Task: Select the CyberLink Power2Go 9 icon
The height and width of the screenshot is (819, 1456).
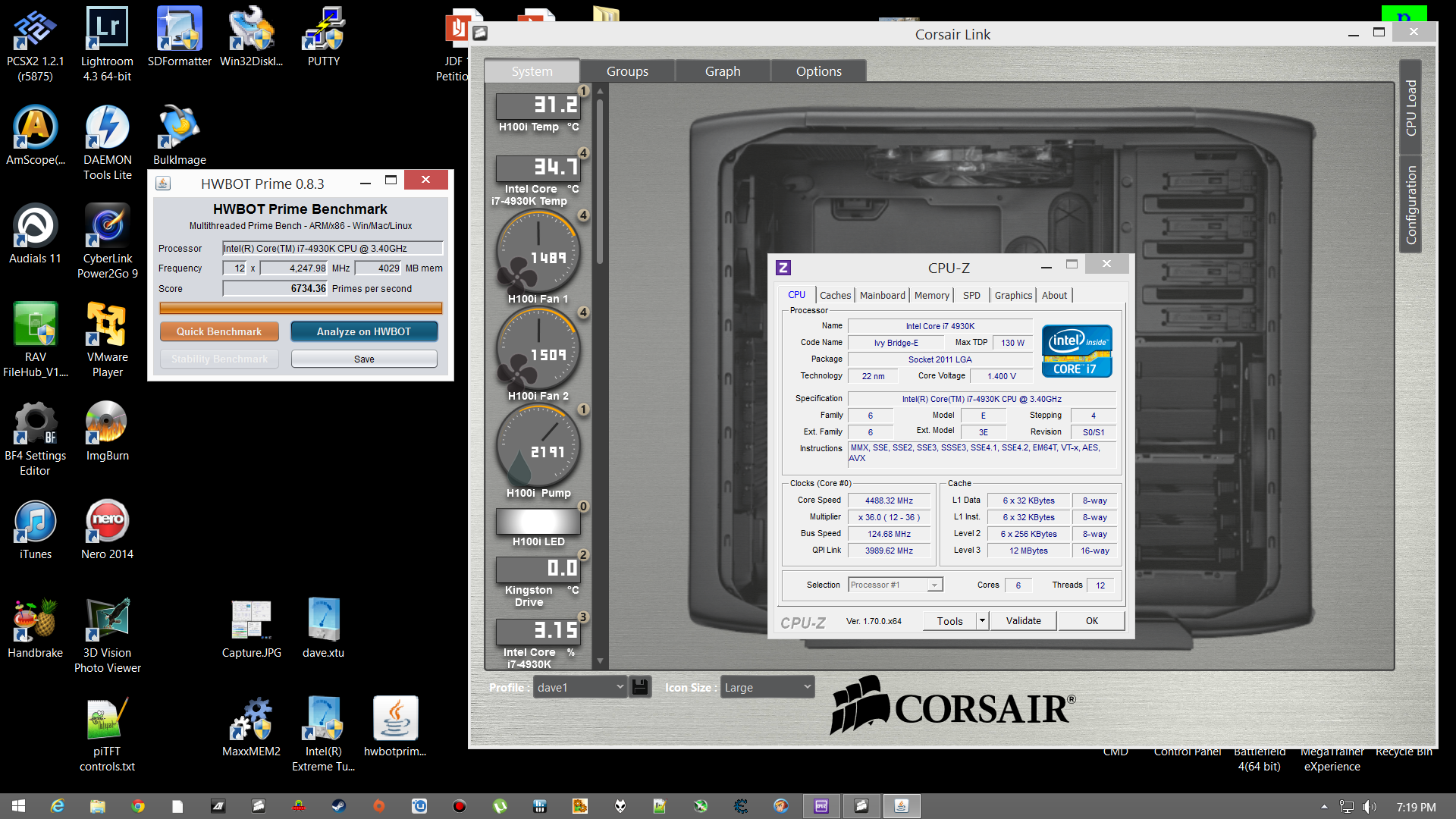Action: click(x=107, y=243)
